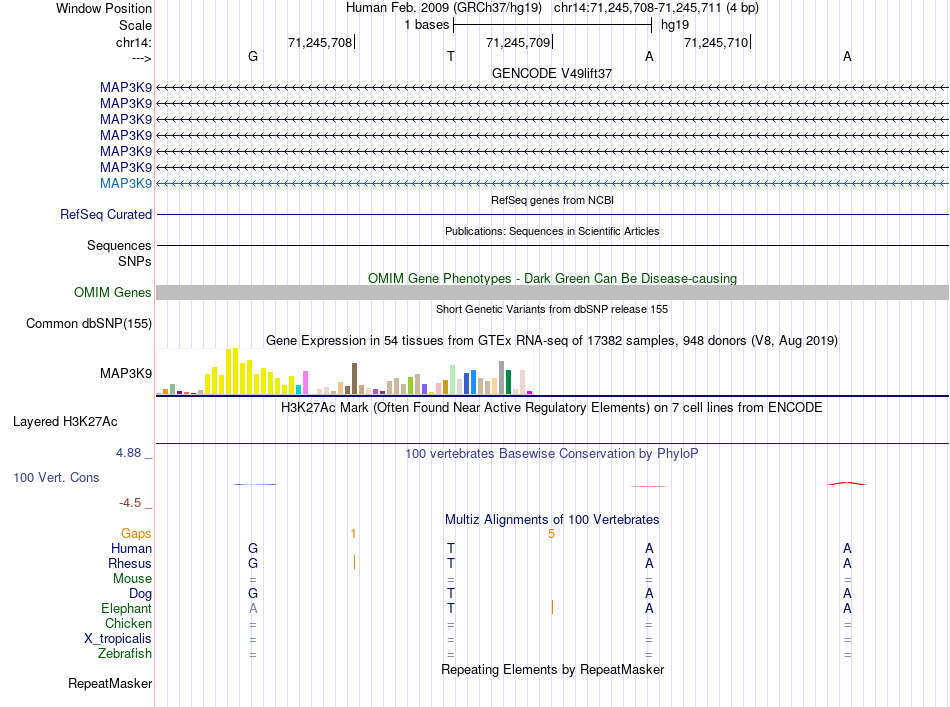
Task: Click the orange Gaps label
Action: coord(136,533)
